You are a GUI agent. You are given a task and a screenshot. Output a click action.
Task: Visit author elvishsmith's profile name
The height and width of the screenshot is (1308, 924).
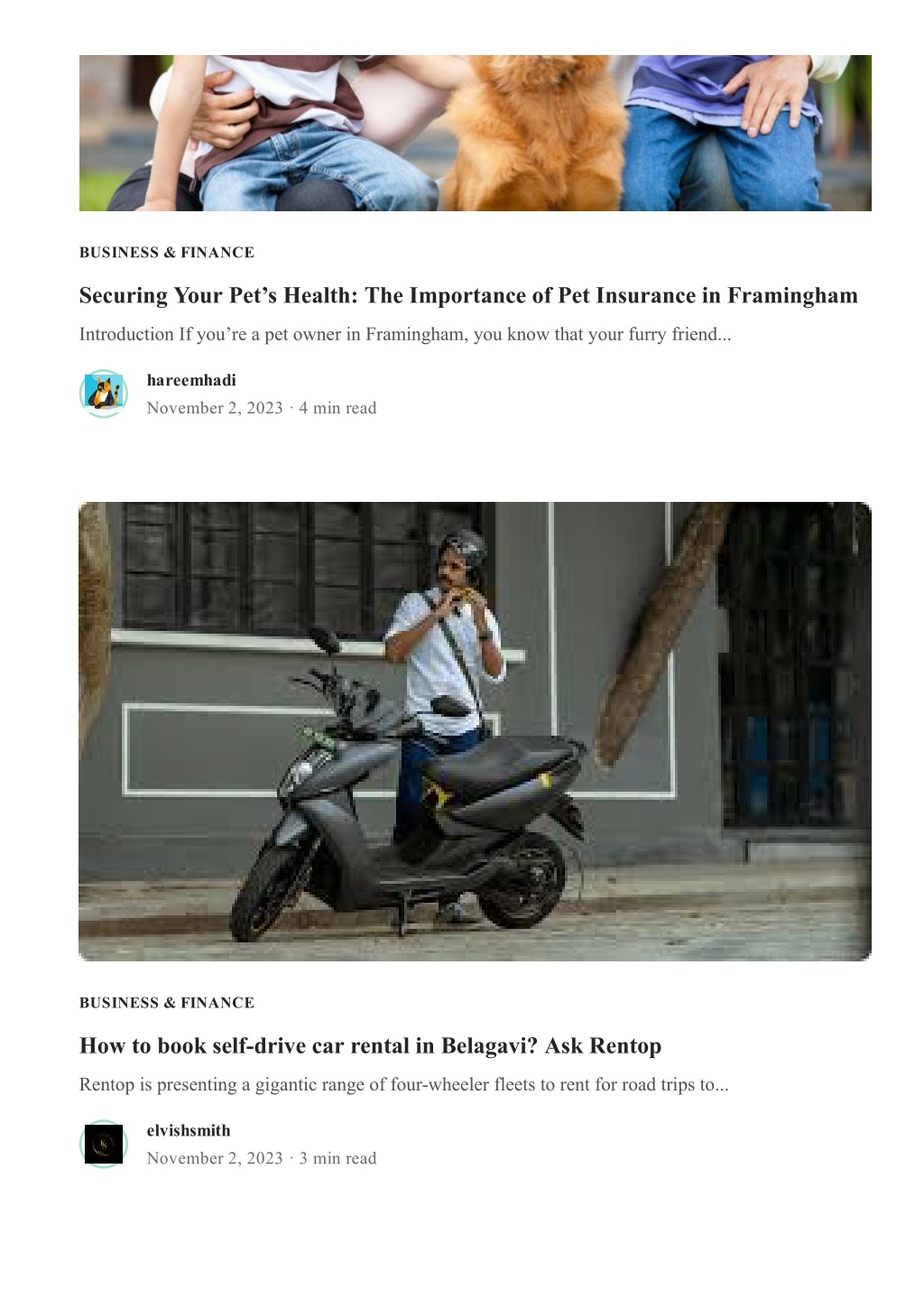point(189,1130)
